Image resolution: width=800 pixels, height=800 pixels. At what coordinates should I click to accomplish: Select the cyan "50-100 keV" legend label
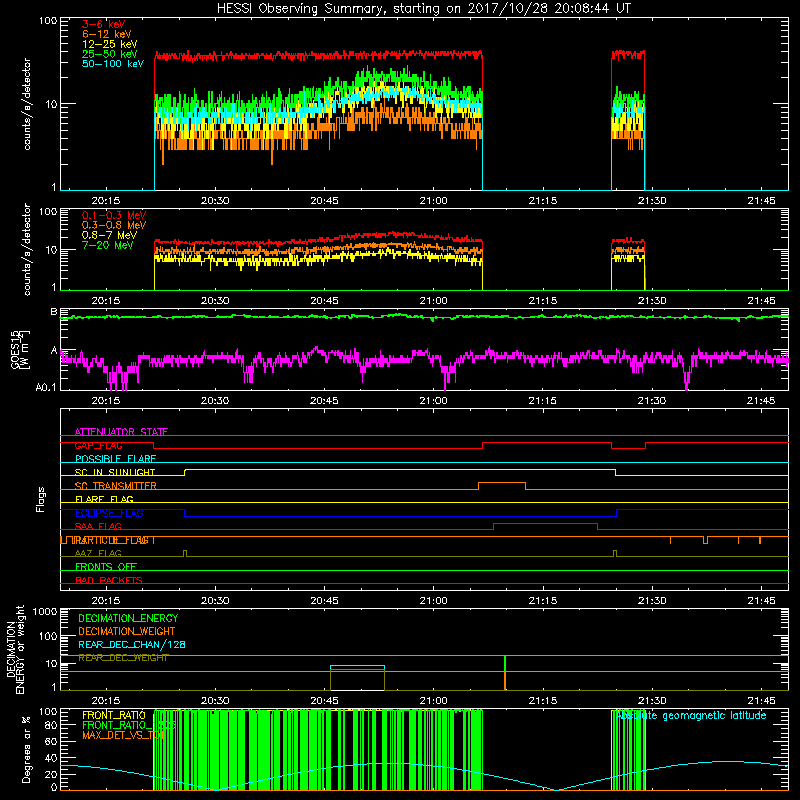pos(113,64)
